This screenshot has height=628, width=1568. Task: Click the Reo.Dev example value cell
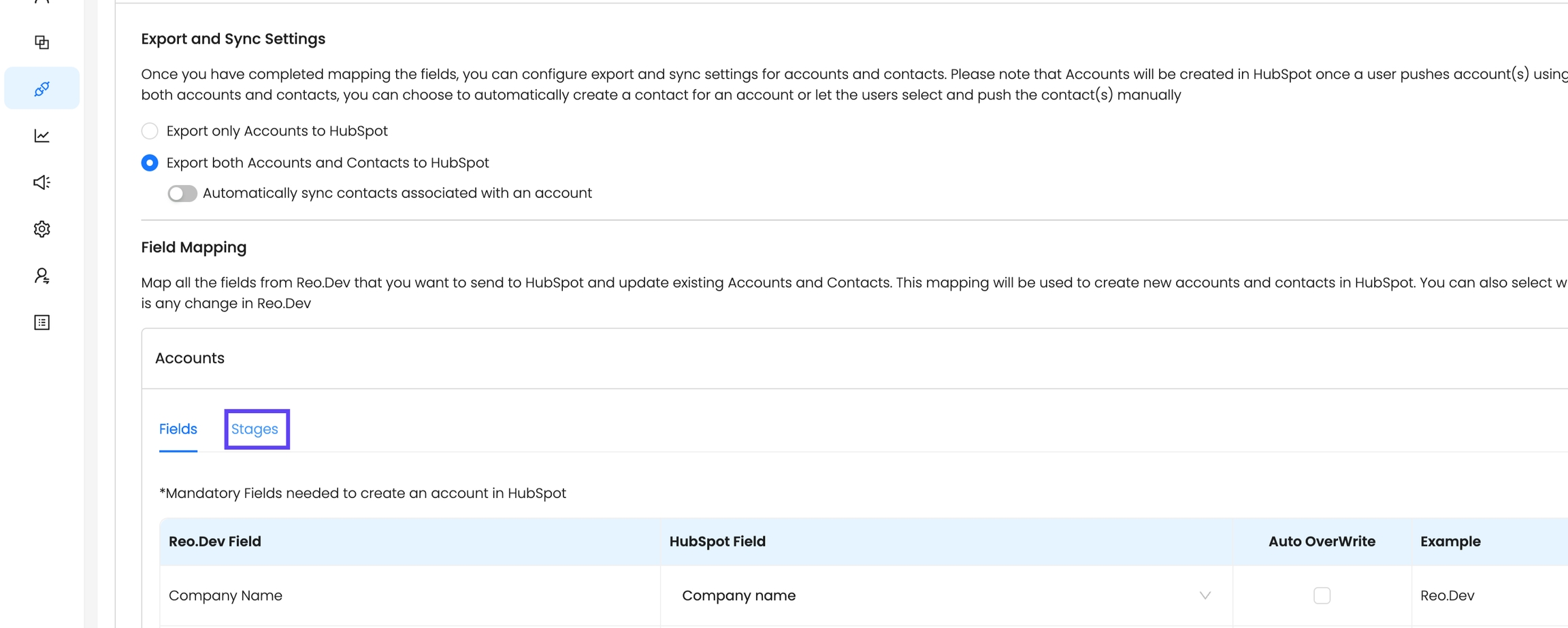pyautogui.click(x=1448, y=595)
